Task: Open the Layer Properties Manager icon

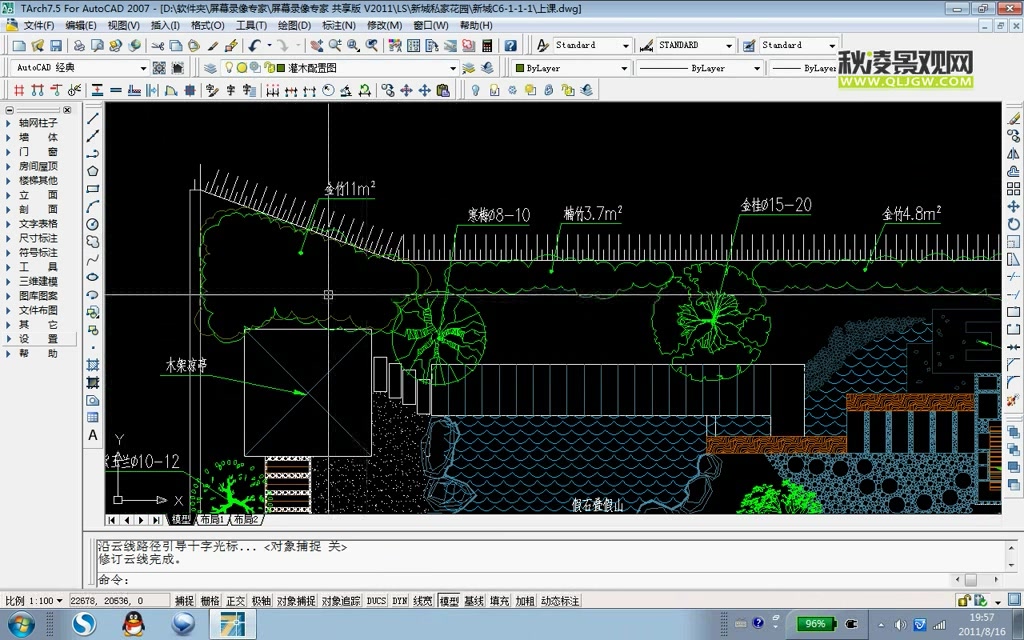Action: click(x=210, y=68)
